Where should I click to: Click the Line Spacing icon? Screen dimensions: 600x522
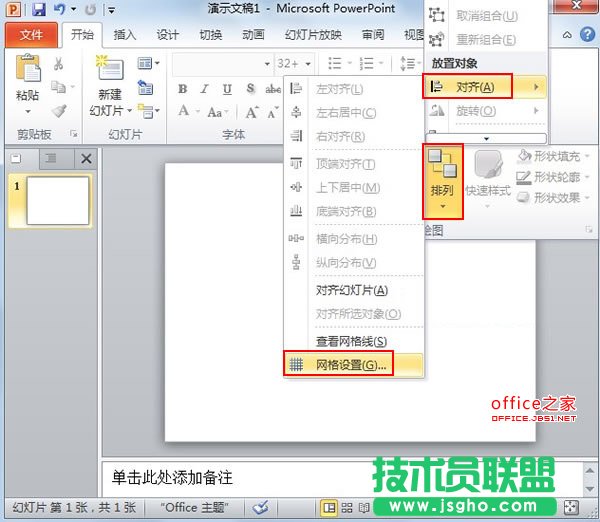click(x=408, y=63)
